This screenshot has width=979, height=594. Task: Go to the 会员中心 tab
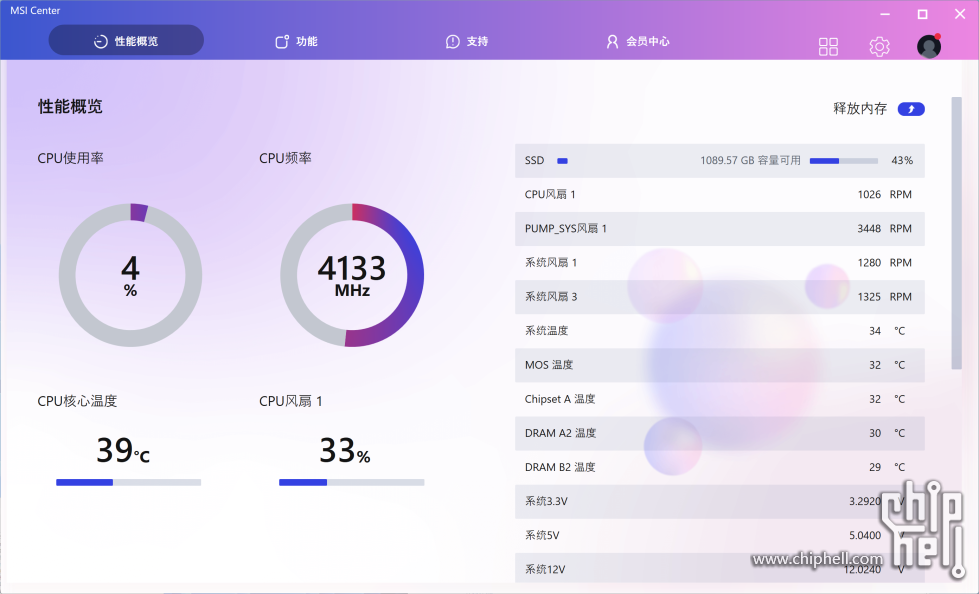pyautogui.click(x=637, y=41)
